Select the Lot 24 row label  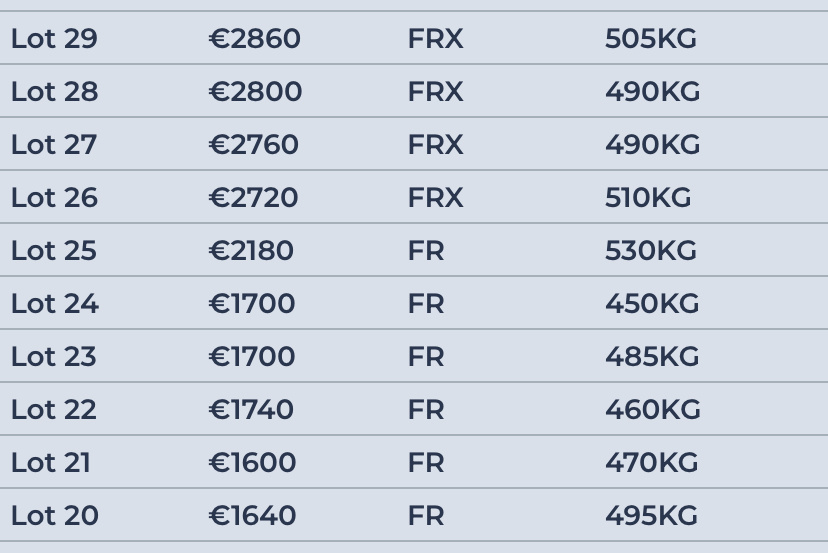tap(54, 303)
